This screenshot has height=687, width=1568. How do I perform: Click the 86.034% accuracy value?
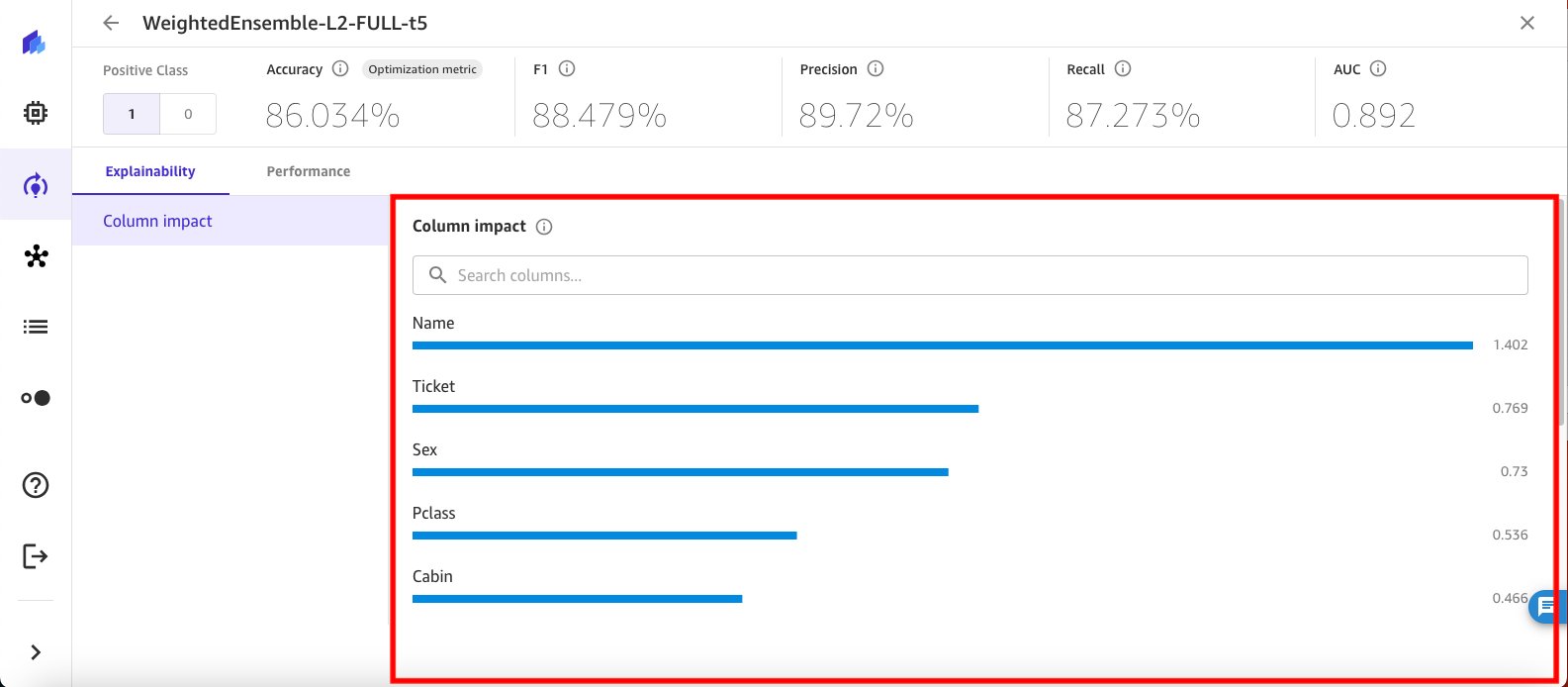(332, 116)
